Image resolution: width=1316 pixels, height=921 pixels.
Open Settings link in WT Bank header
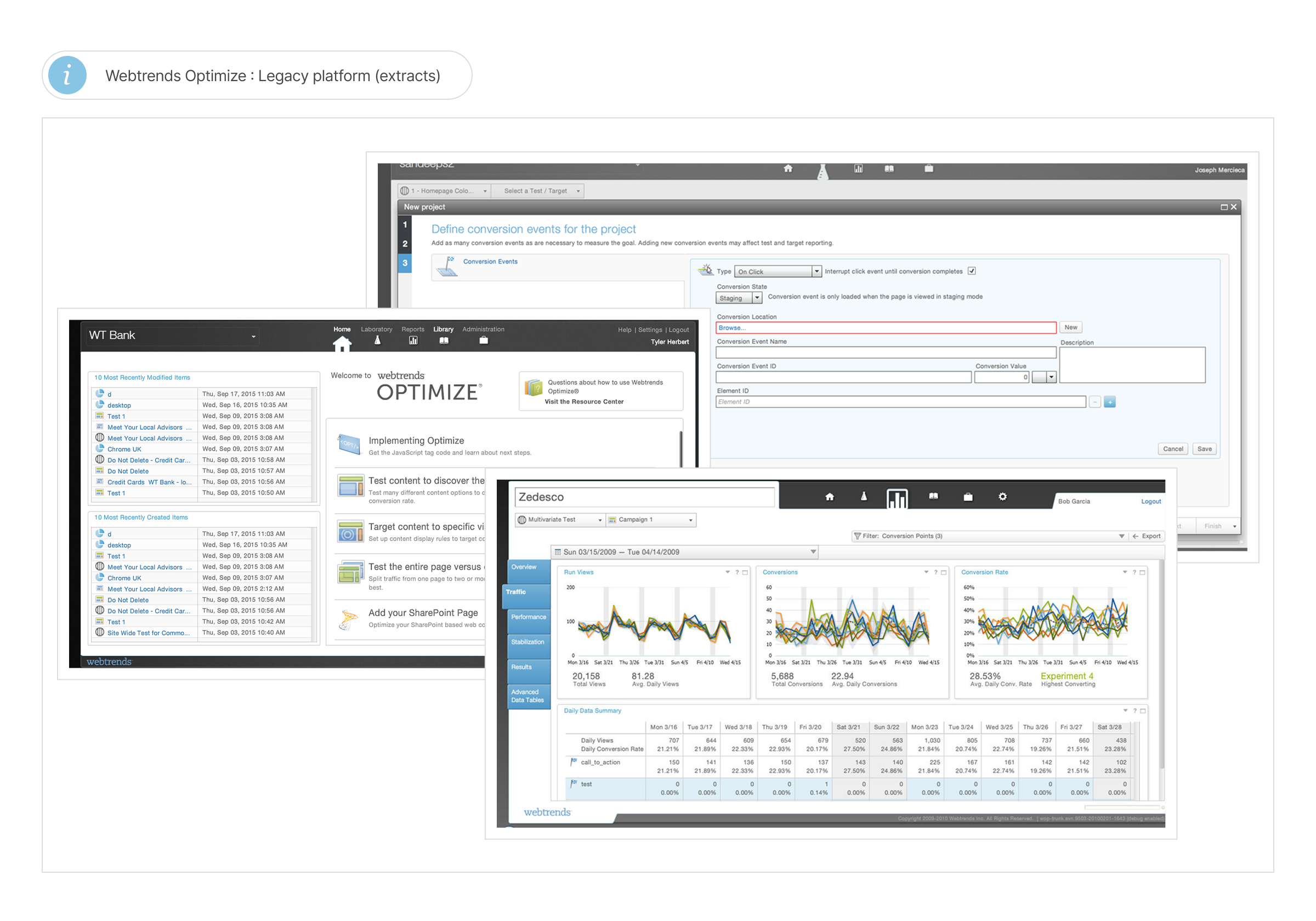[x=650, y=330]
